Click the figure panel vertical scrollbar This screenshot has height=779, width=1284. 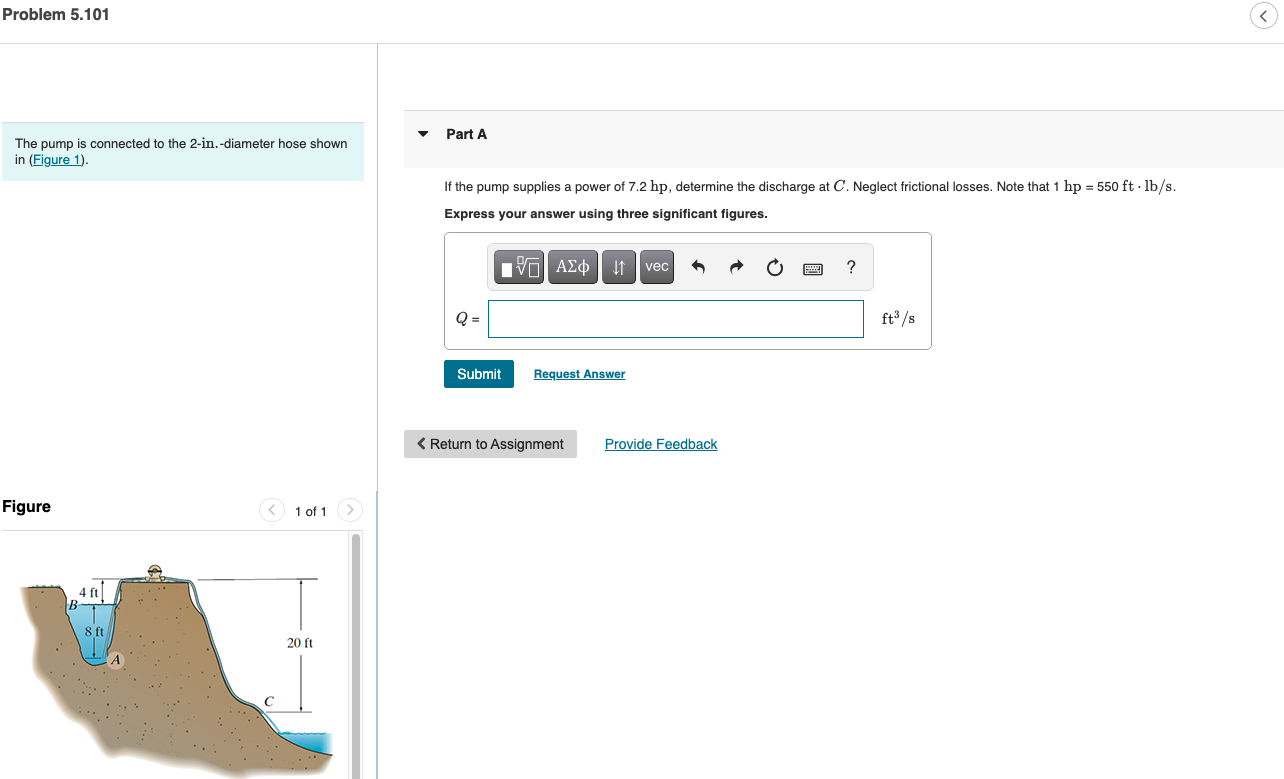point(356,655)
